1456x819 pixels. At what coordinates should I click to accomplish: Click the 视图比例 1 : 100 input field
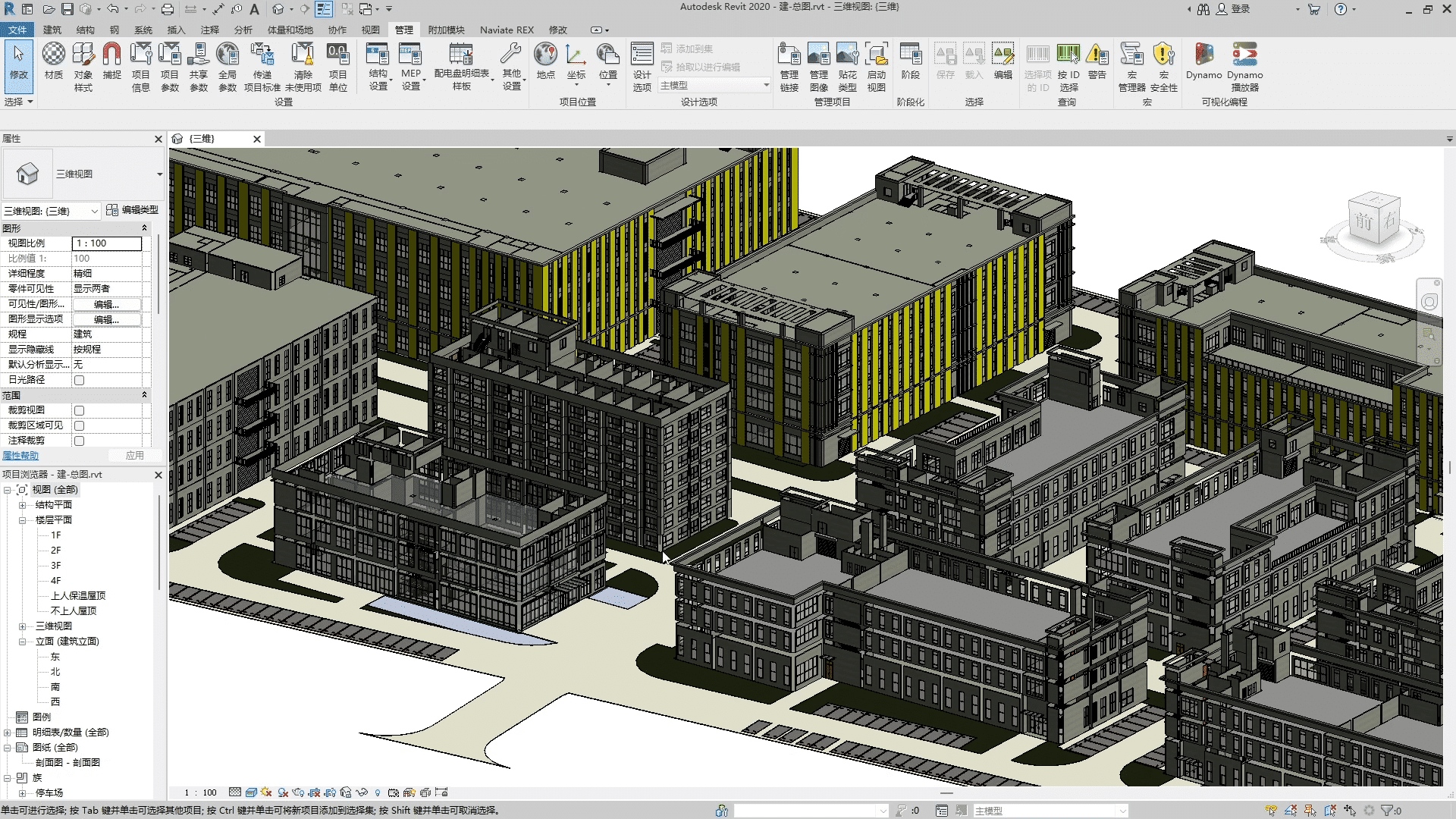(107, 243)
